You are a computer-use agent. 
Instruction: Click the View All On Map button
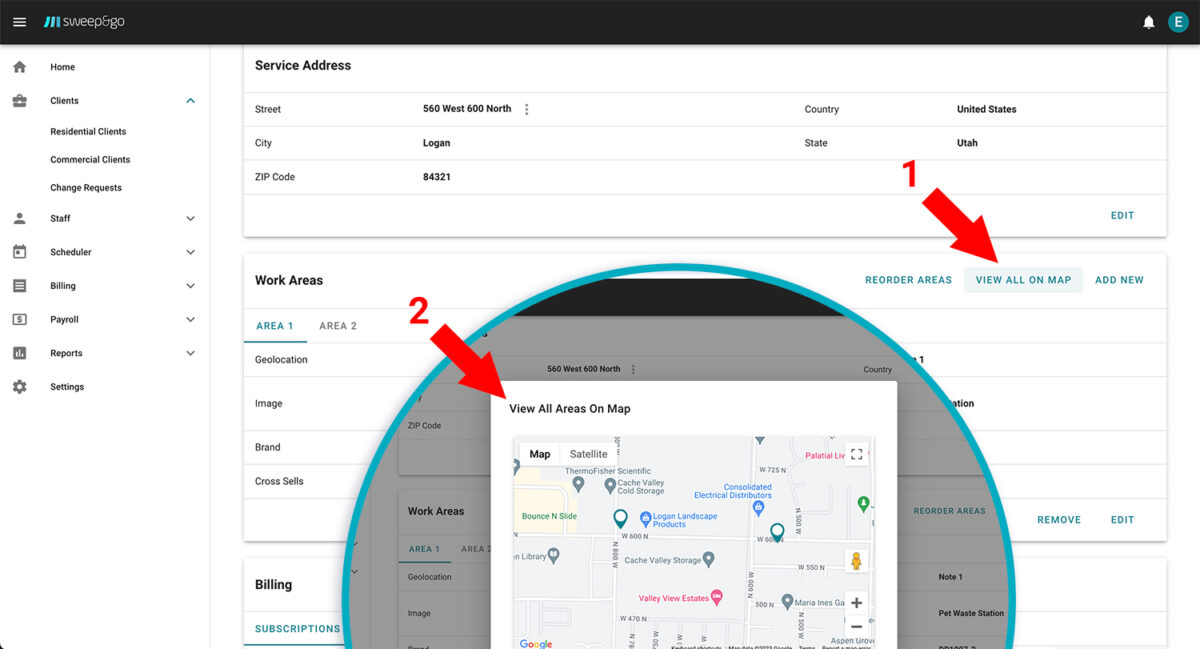[1023, 280]
